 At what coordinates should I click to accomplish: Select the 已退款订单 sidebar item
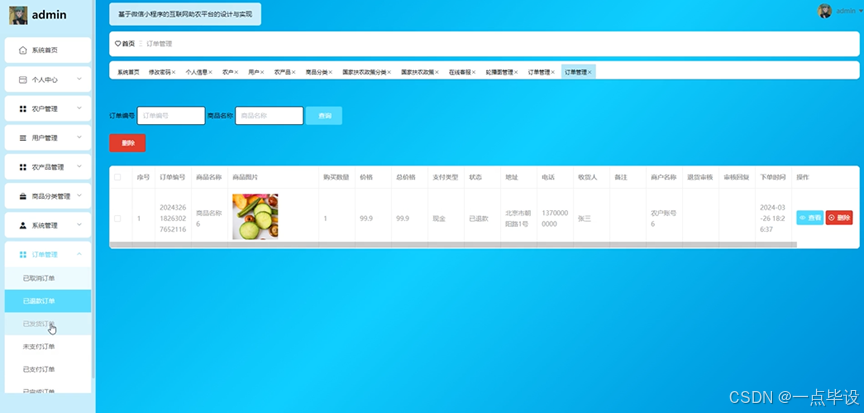click(x=48, y=301)
